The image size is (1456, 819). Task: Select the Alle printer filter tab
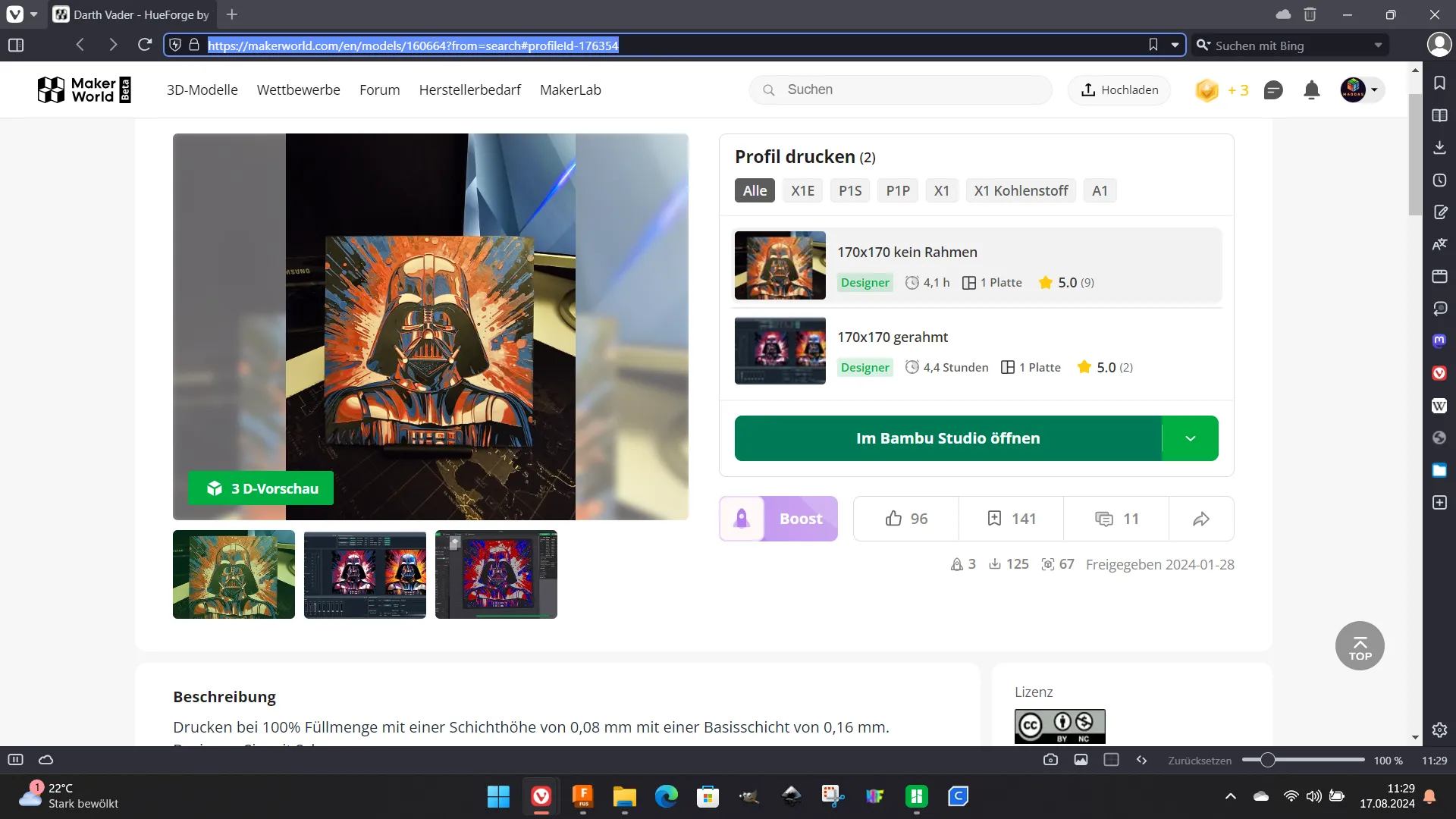tap(755, 190)
